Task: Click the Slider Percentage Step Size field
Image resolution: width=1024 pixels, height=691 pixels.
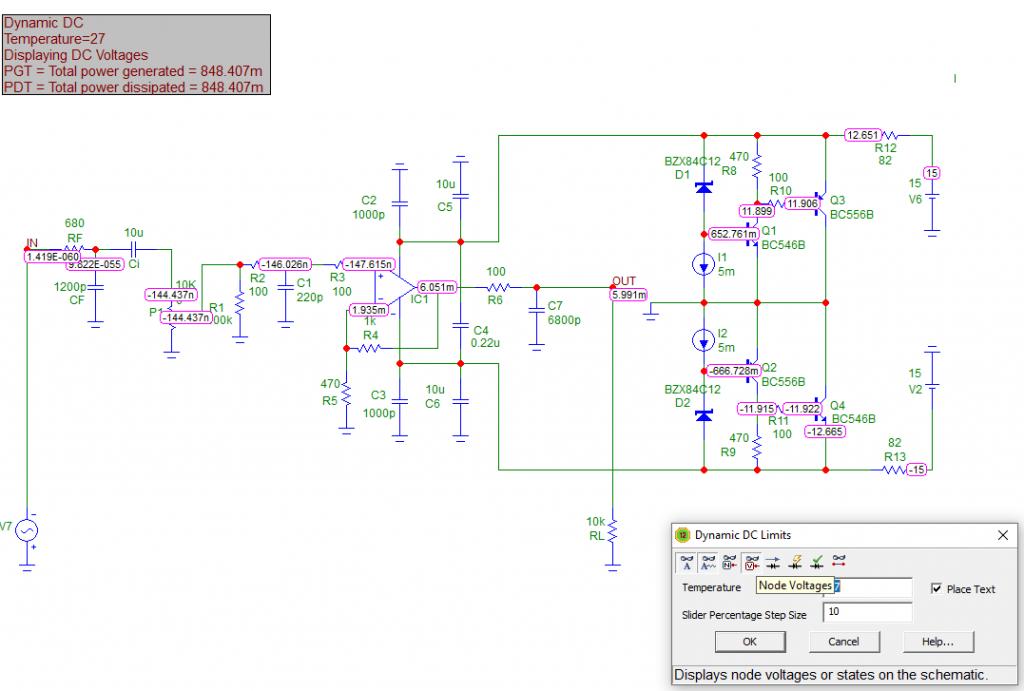Action: [x=867, y=612]
